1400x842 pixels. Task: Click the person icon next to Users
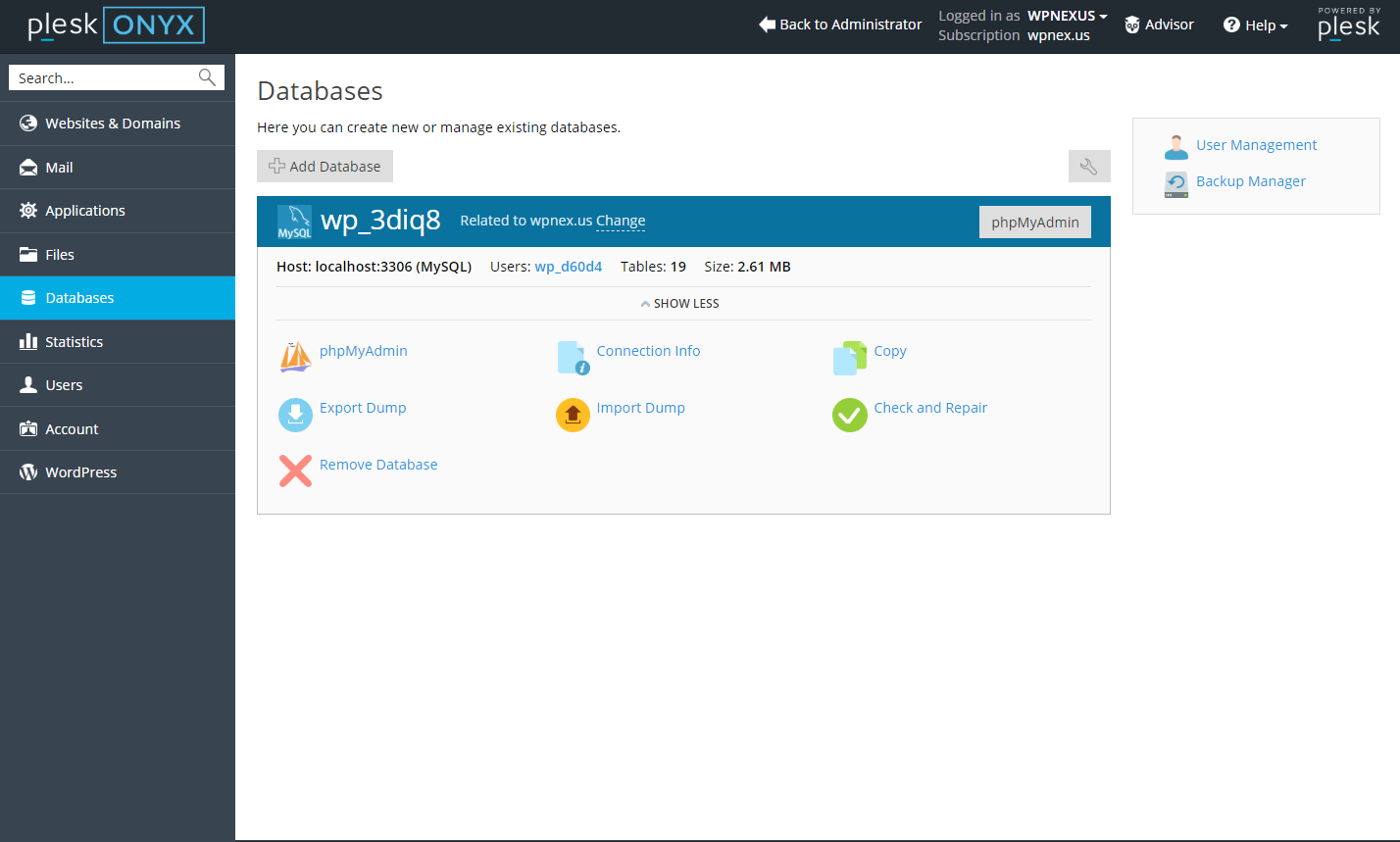28,385
